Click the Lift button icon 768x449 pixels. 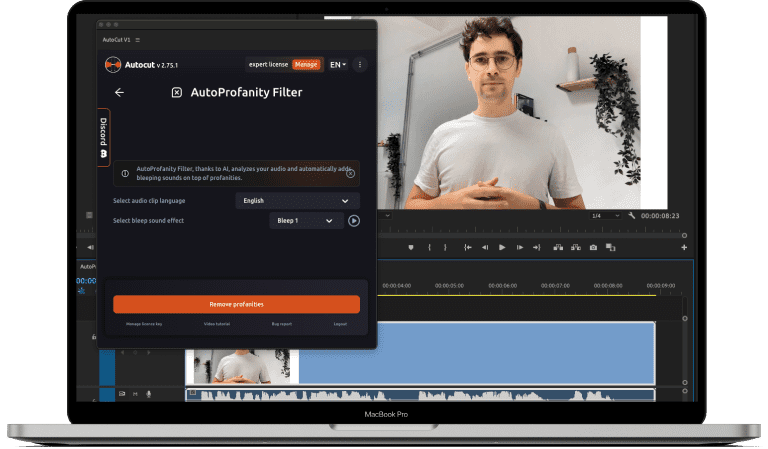point(558,248)
